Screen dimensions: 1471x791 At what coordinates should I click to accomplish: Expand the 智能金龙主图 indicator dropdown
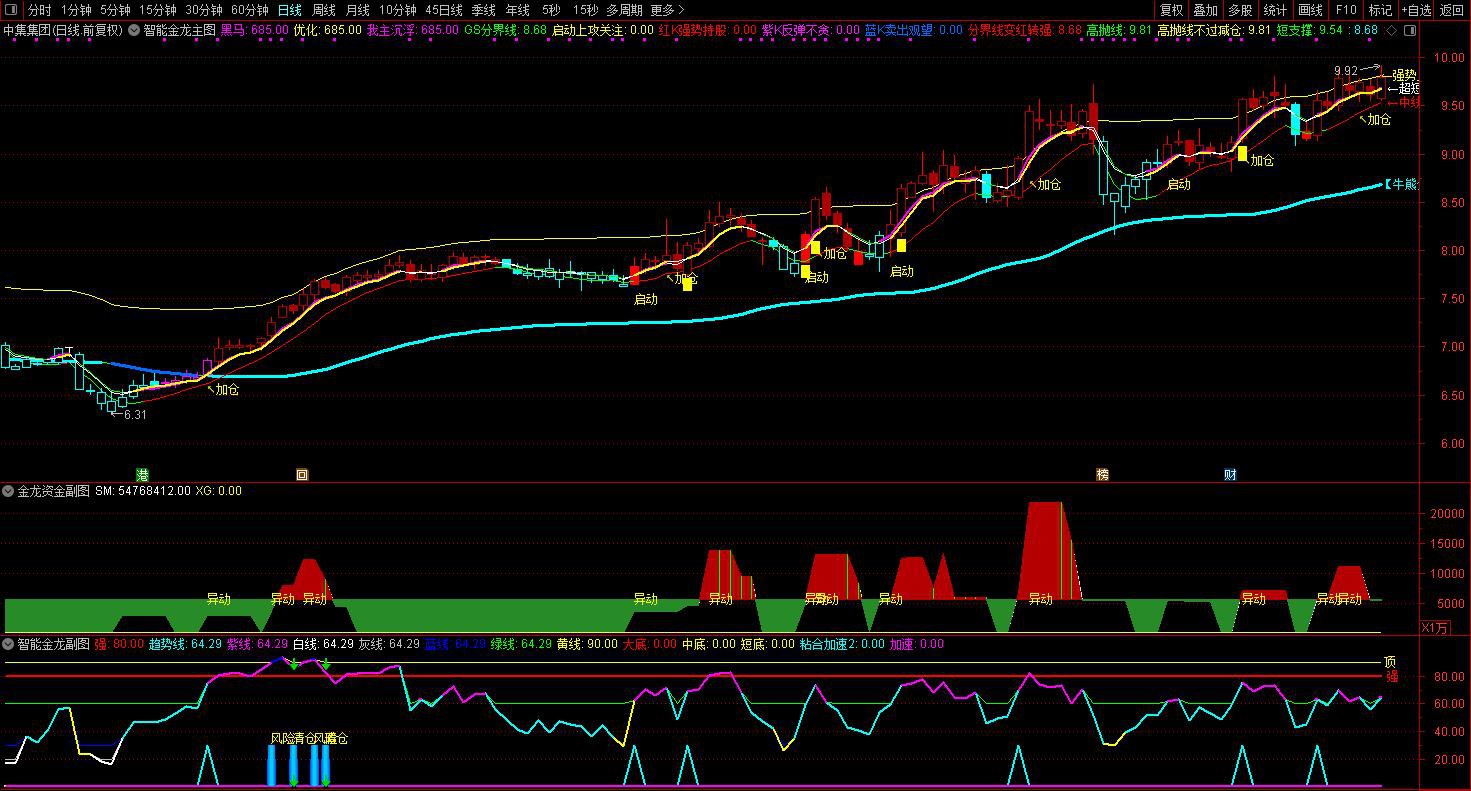pos(134,30)
